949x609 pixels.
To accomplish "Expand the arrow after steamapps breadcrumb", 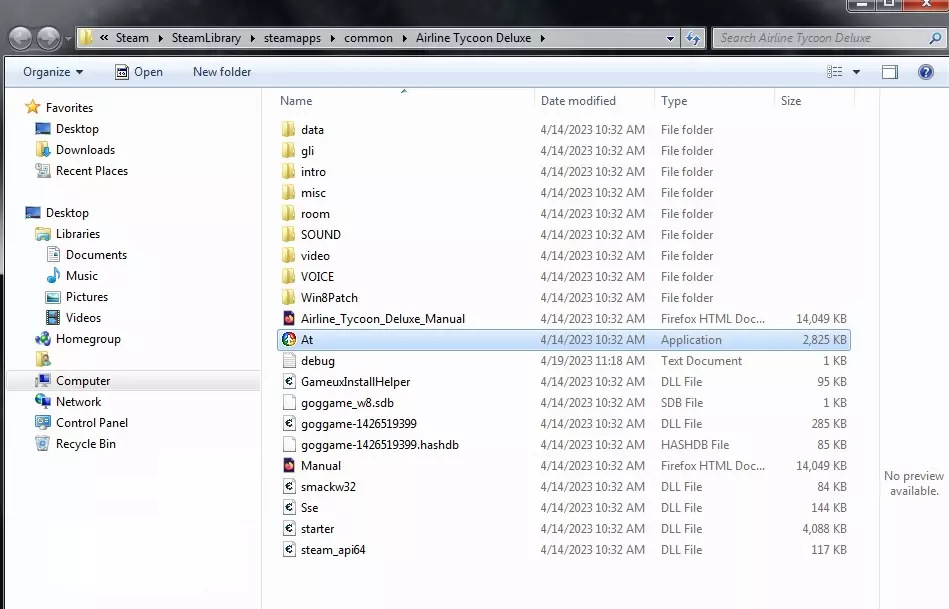I will 332,38.
